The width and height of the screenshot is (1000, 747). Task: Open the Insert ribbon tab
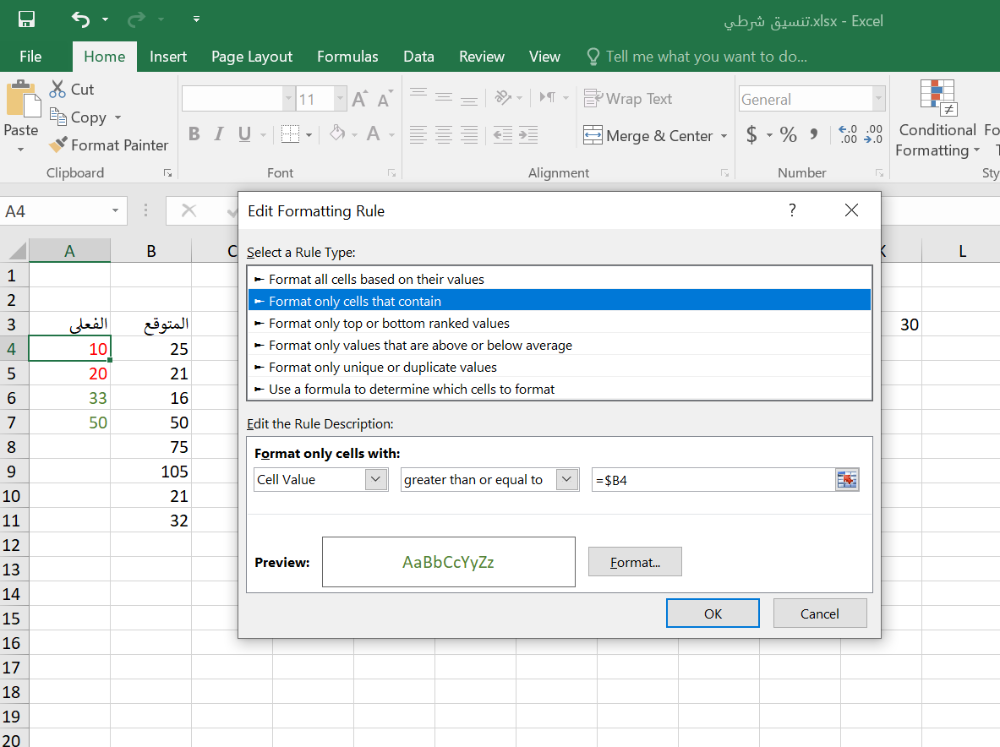click(168, 57)
